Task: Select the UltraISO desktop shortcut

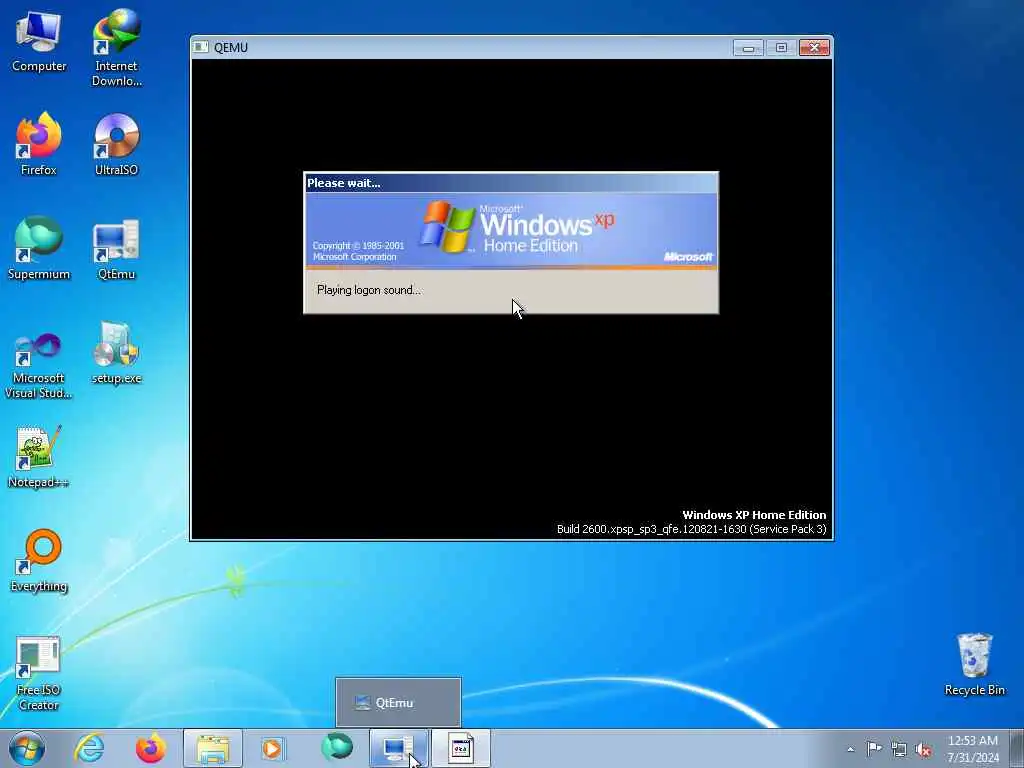Action: tap(116, 144)
